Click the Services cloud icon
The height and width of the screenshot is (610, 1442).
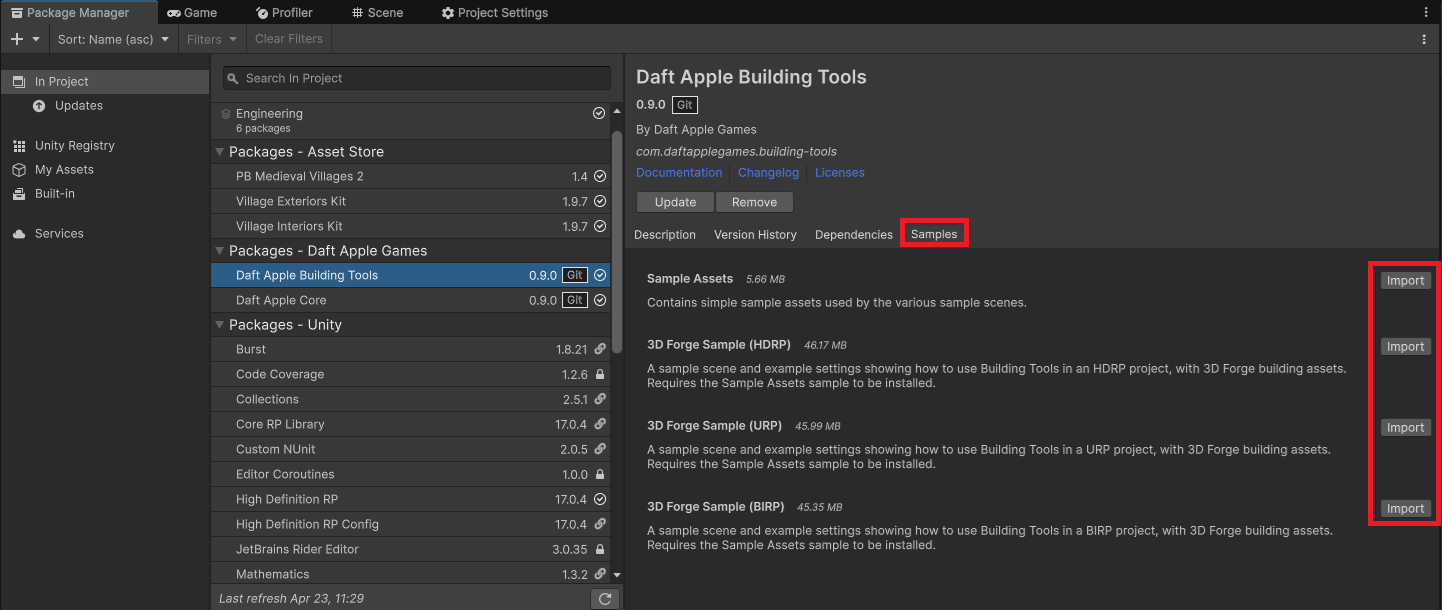click(18, 234)
